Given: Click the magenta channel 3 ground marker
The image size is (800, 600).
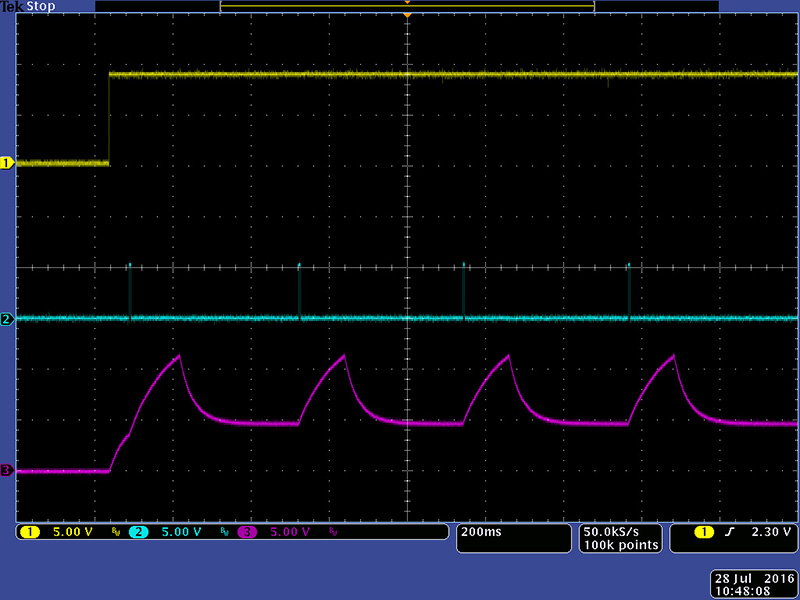Looking at the screenshot, I should click(x=7, y=470).
